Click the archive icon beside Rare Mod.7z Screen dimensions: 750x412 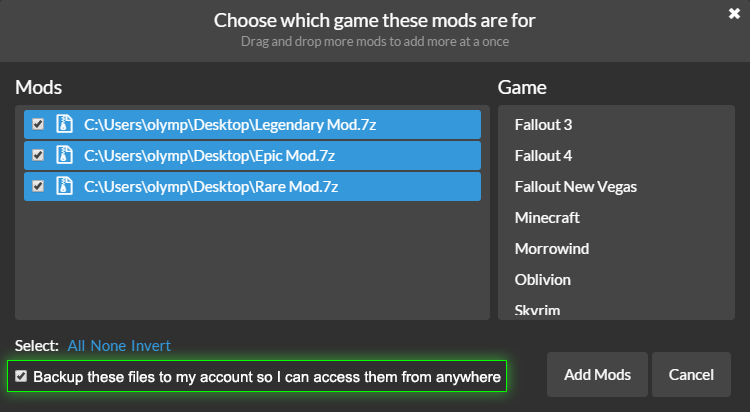65,186
